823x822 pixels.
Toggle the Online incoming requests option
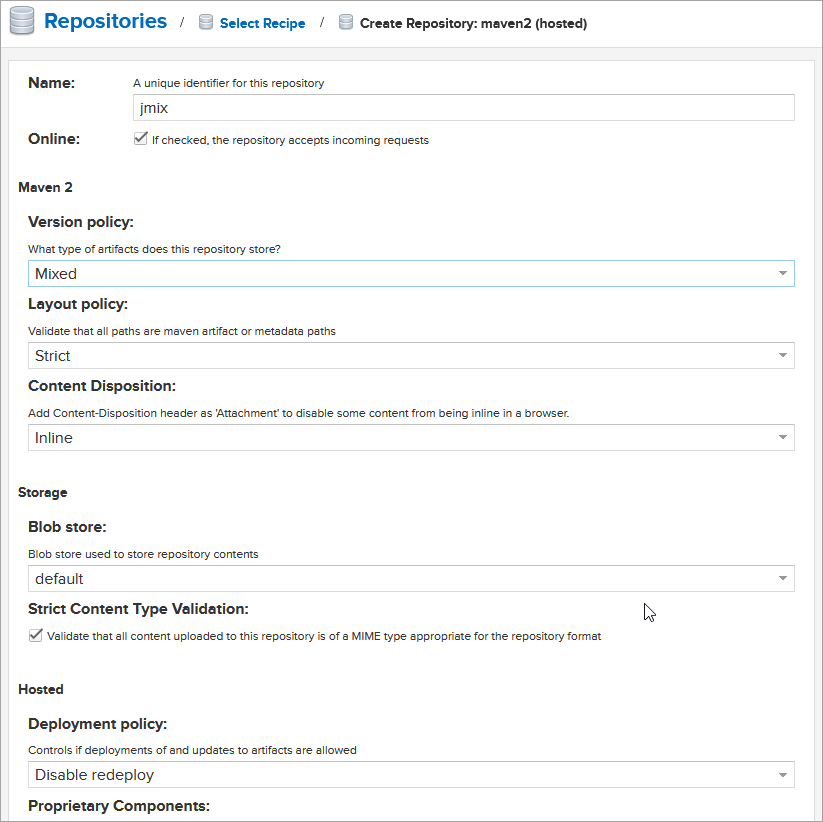coord(140,140)
